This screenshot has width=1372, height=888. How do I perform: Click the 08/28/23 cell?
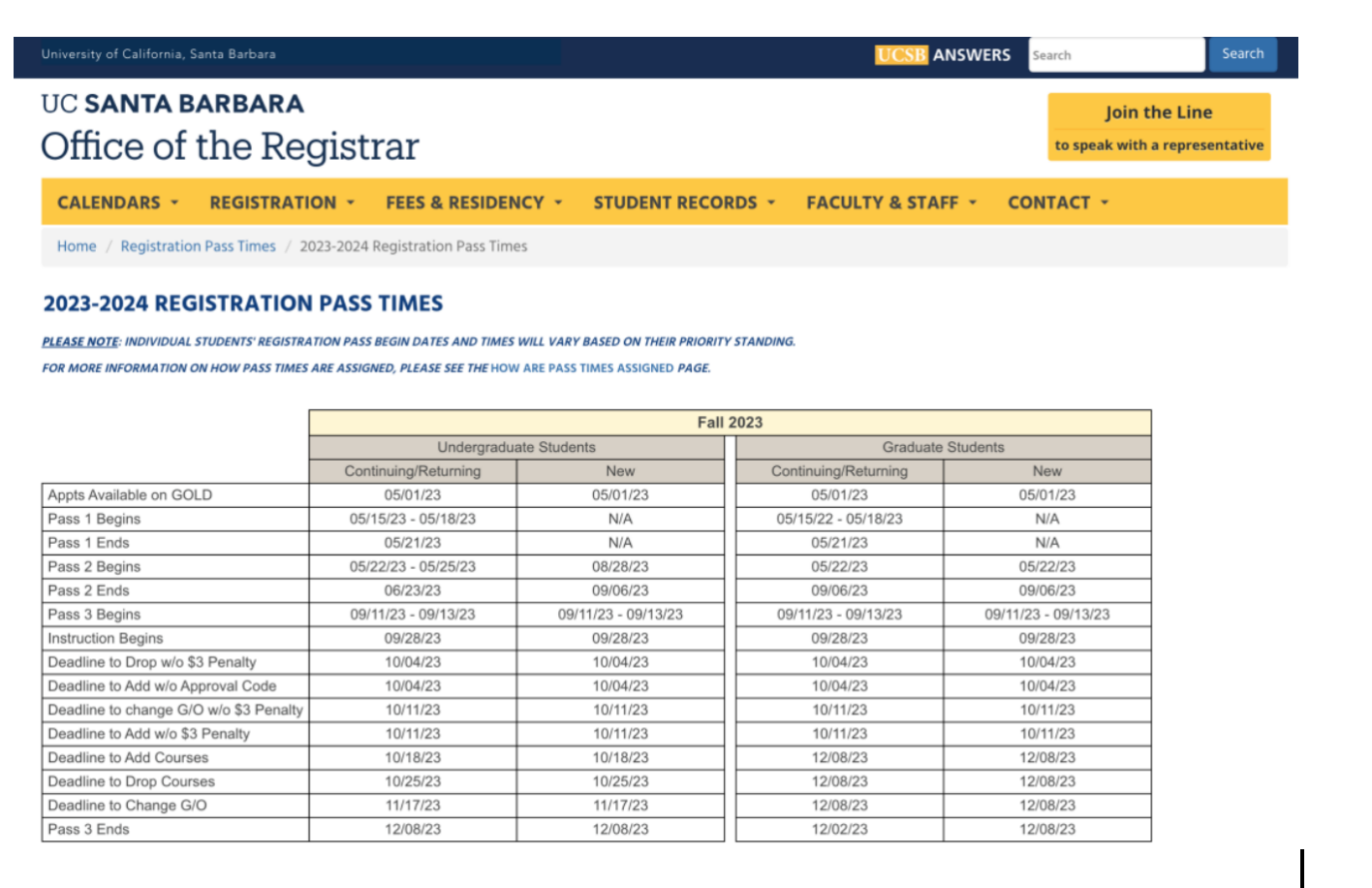pos(620,567)
